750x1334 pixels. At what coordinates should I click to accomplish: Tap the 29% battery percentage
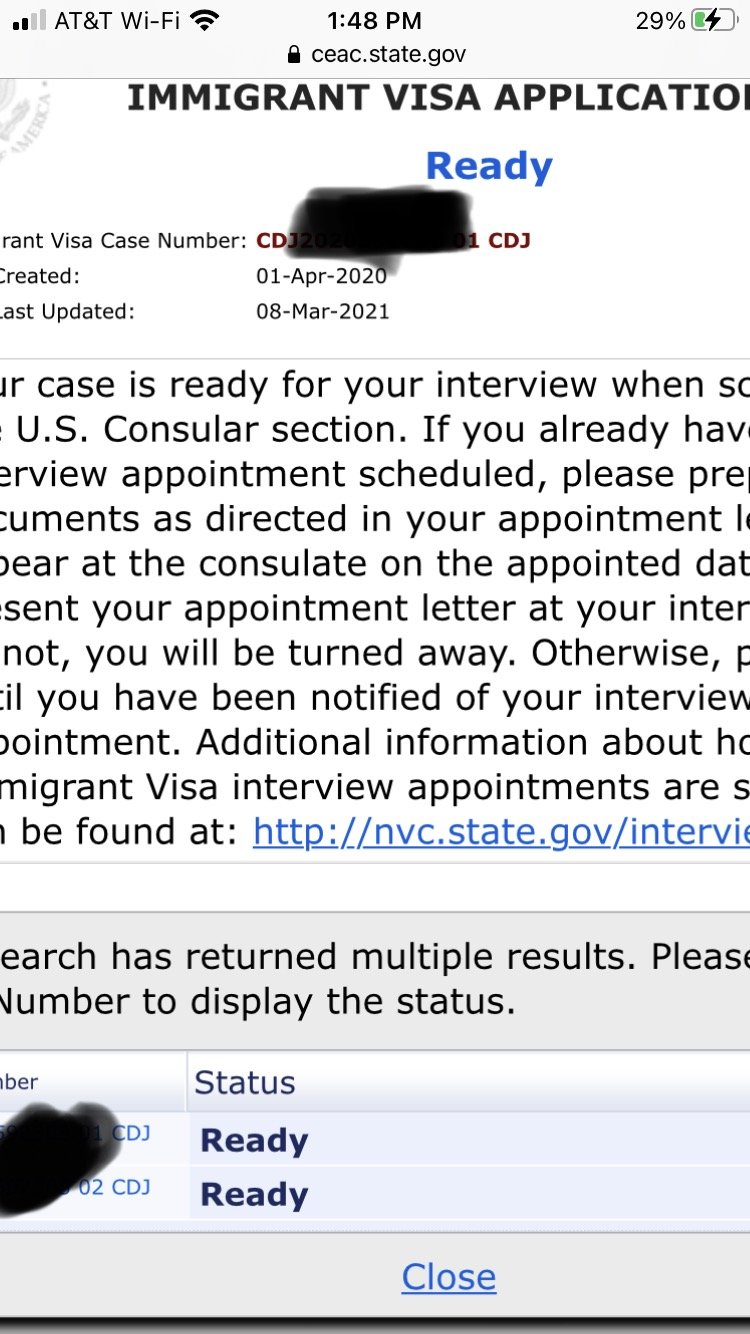pyautogui.click(x=660, y=21)
